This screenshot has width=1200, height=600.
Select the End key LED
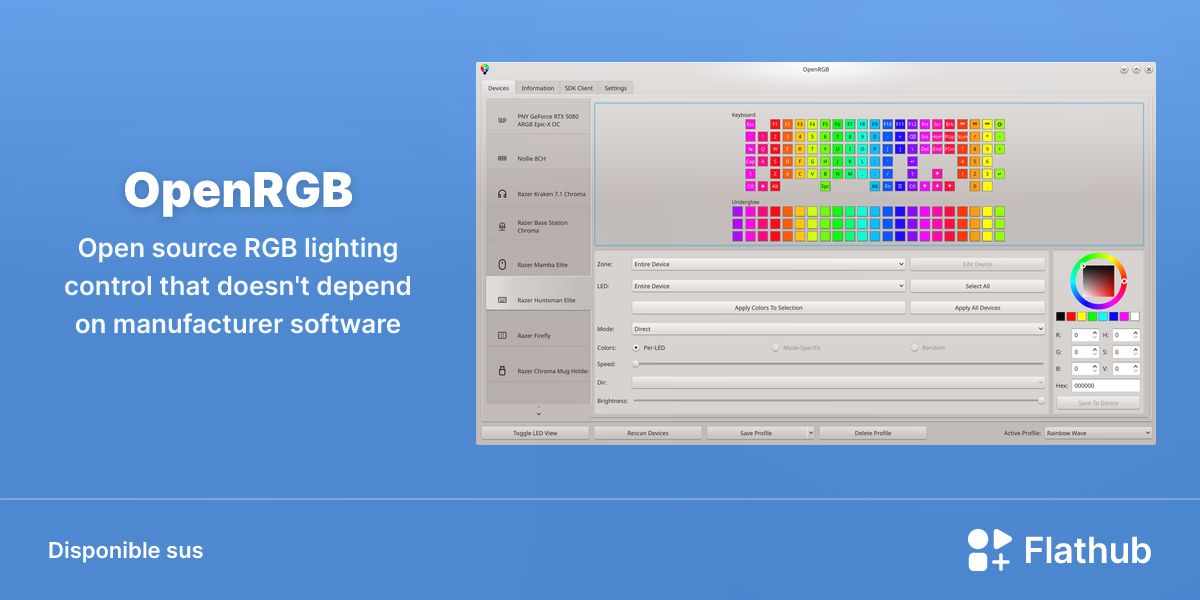(937, 149)
